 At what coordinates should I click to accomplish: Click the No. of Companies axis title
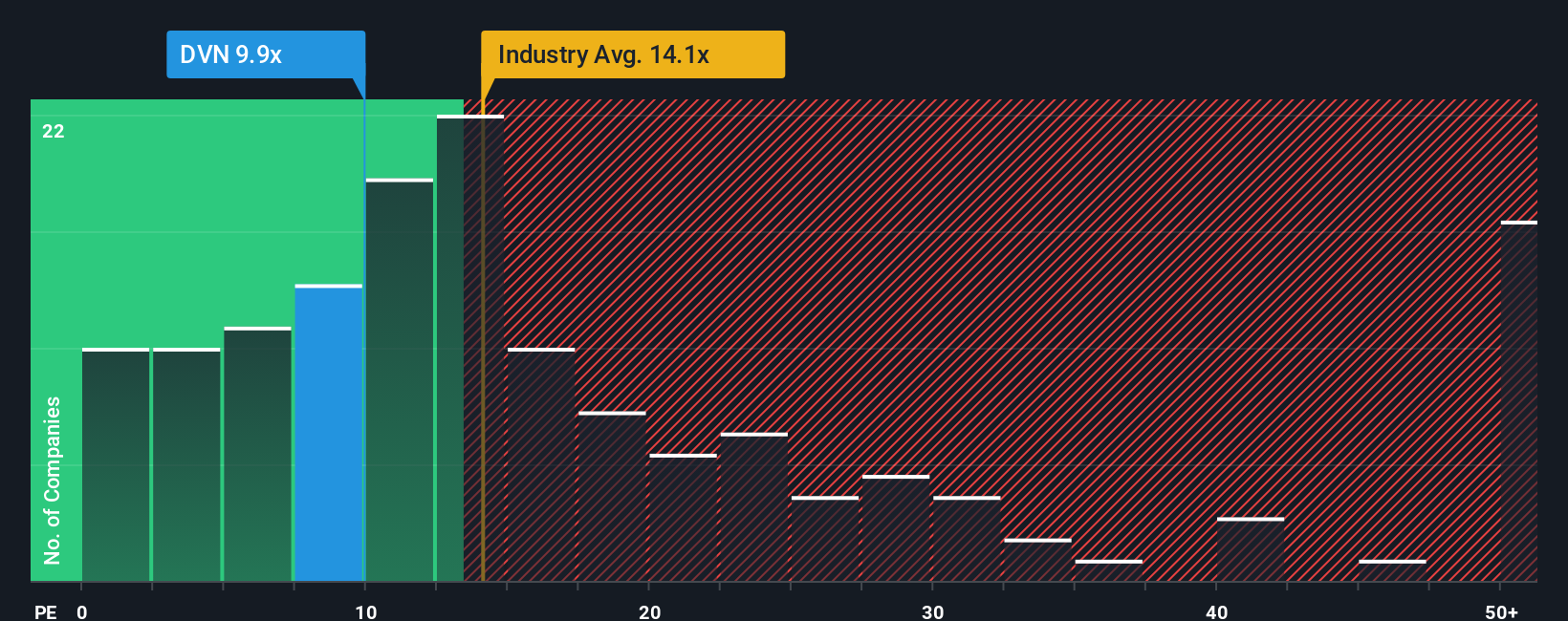(53, 480)
